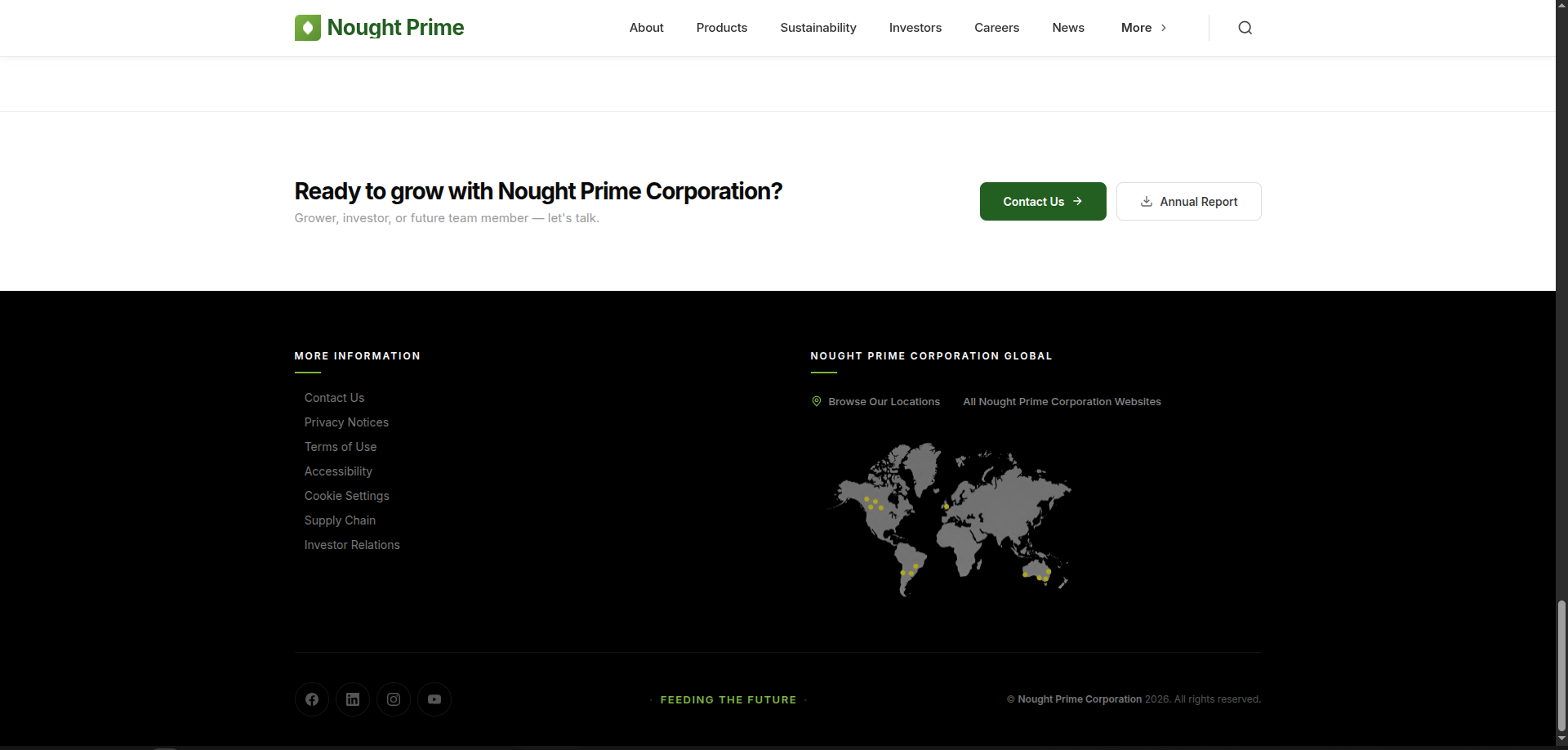
Task: Open the Privacy Notices footer link
Action: coord(346,422)
